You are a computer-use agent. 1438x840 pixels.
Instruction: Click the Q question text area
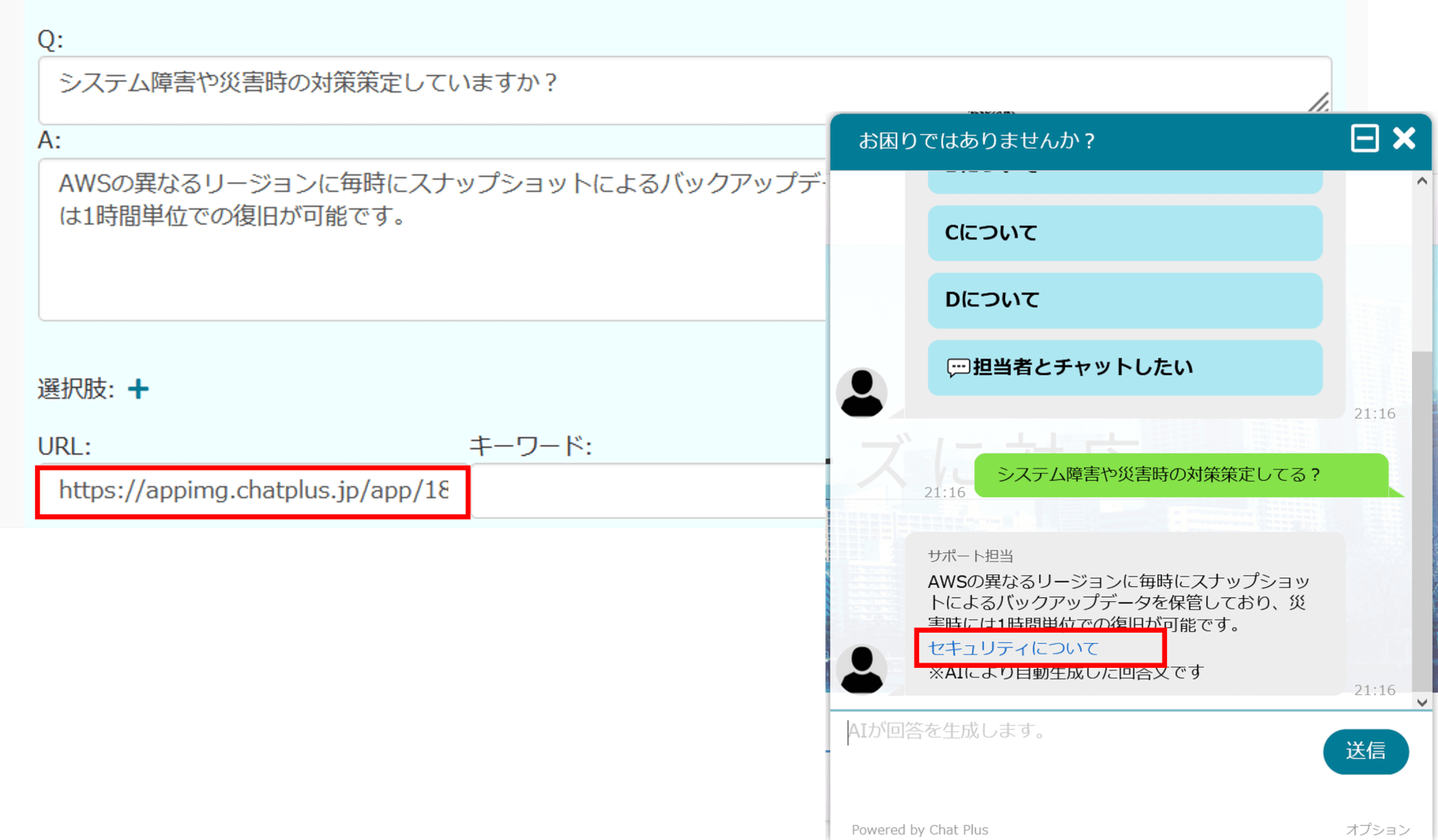point(685,90)
